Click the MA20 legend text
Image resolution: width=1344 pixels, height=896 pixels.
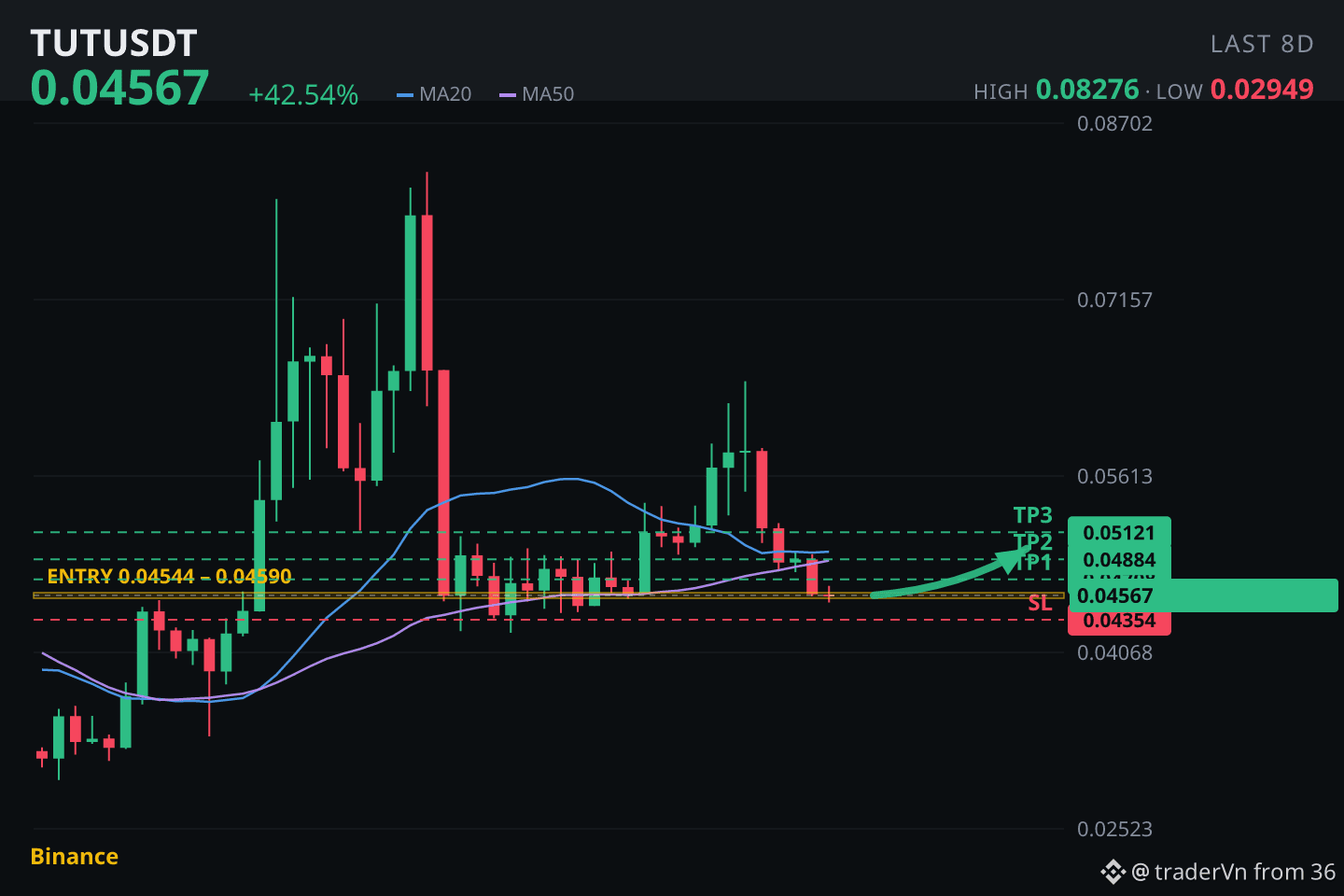[445, 94]
